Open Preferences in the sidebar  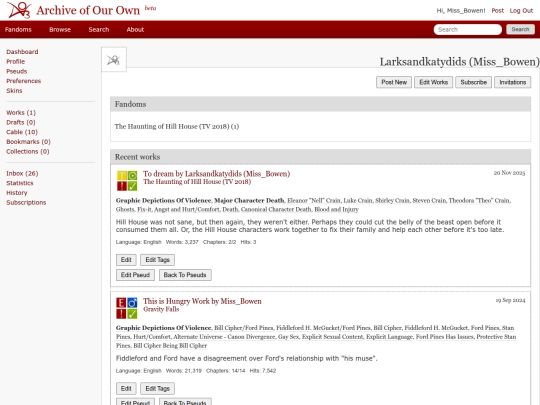click(23, 81)
